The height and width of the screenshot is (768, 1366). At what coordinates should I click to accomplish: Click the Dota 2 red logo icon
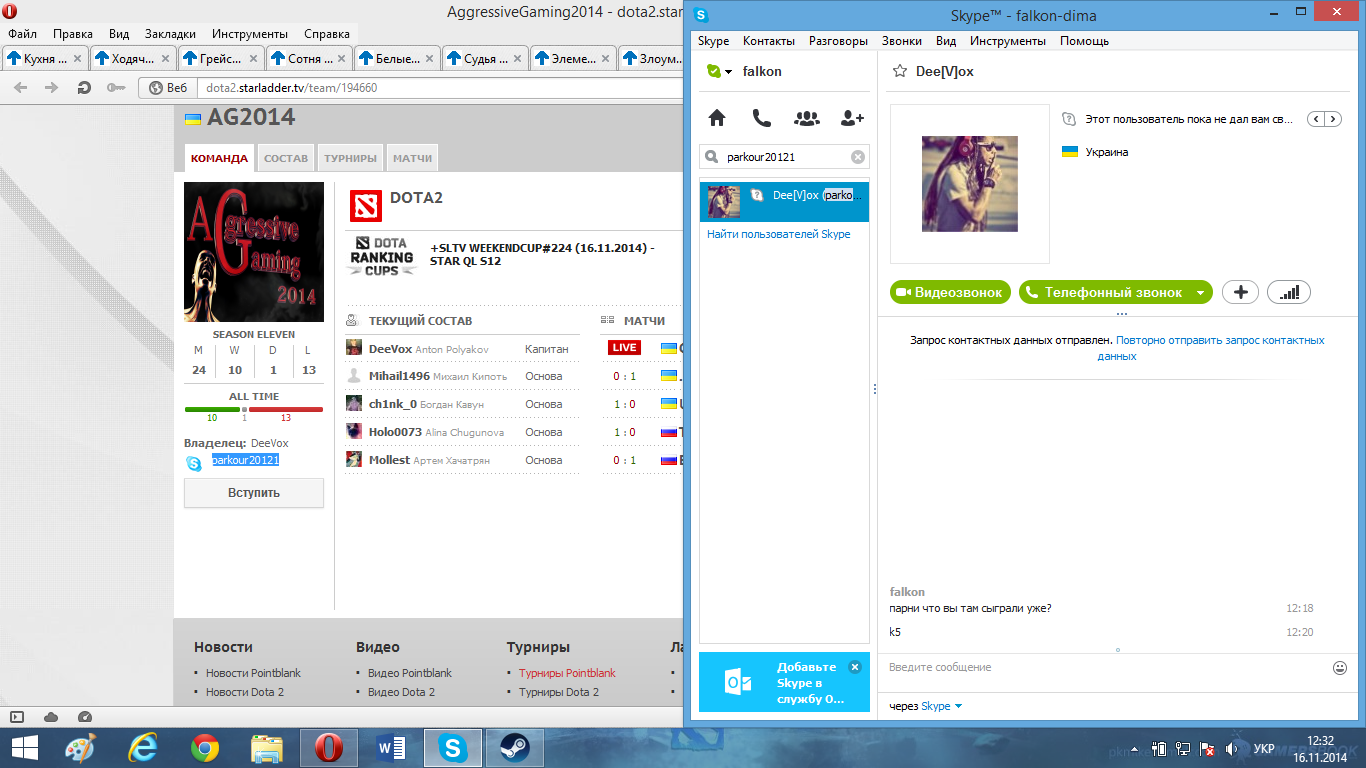[365, 204]
